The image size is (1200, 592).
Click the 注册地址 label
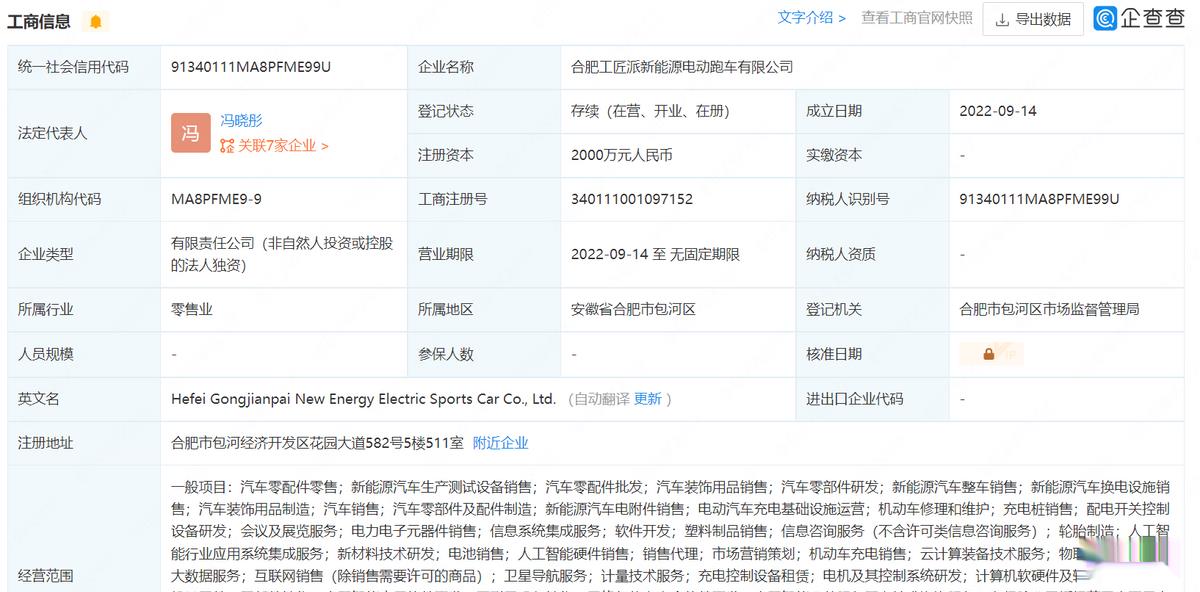pos(46,443)
